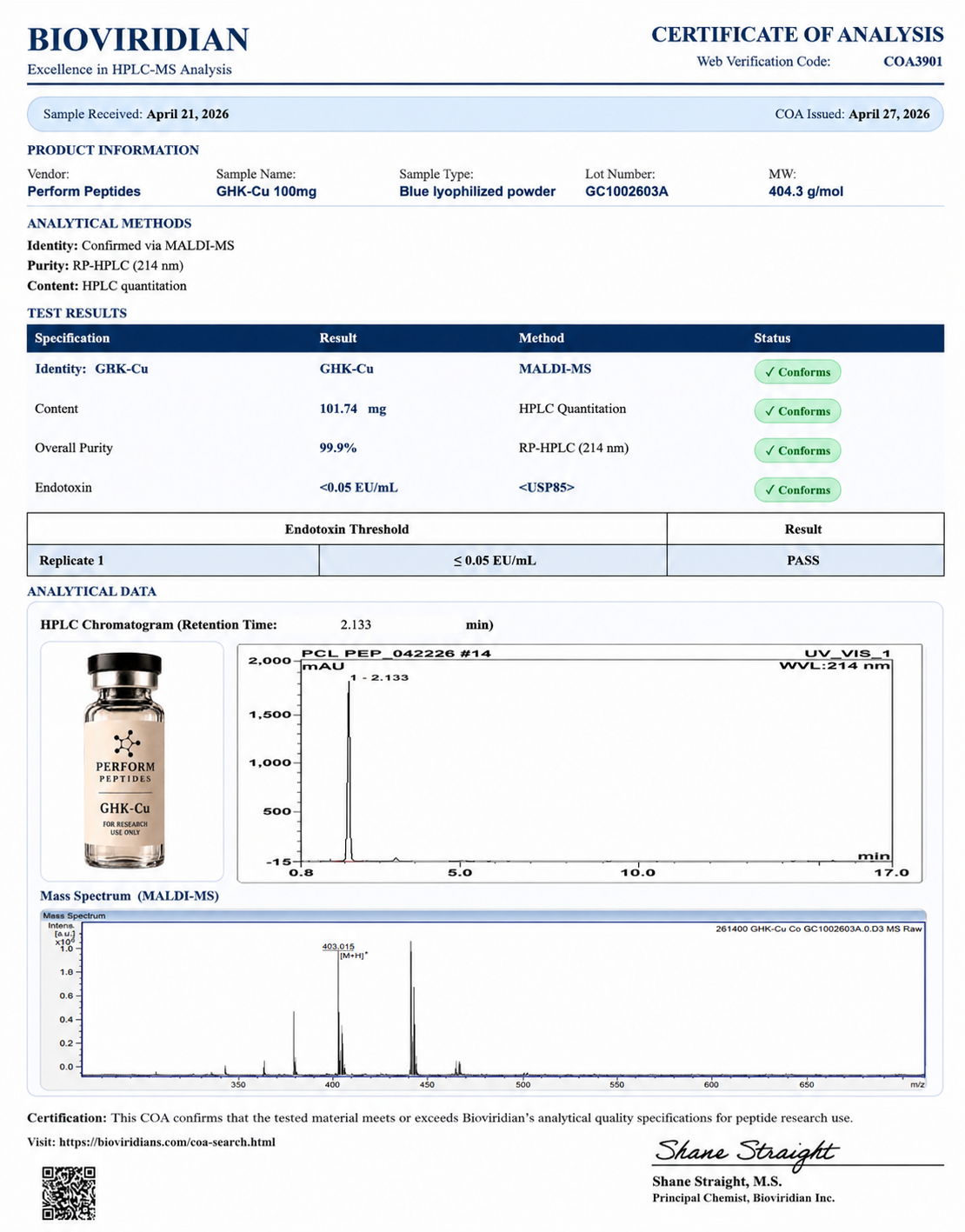Viewport: 965px width, 1232px height.
Task: Click the Conforms badge for Content row
Action: (797, 411)
